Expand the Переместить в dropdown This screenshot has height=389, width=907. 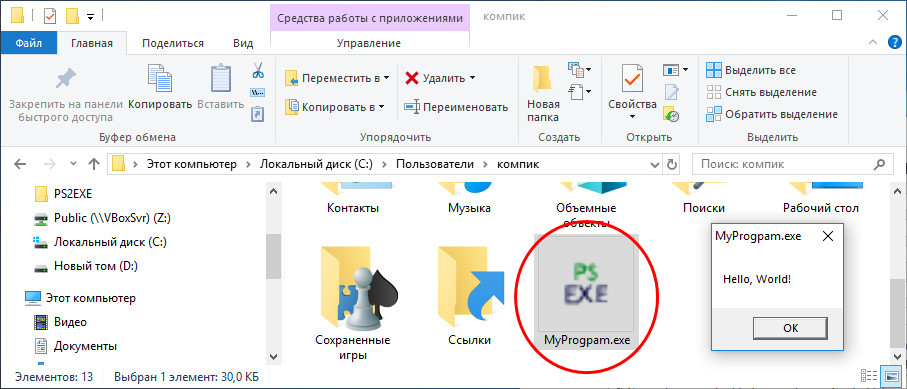pos(386,78)
